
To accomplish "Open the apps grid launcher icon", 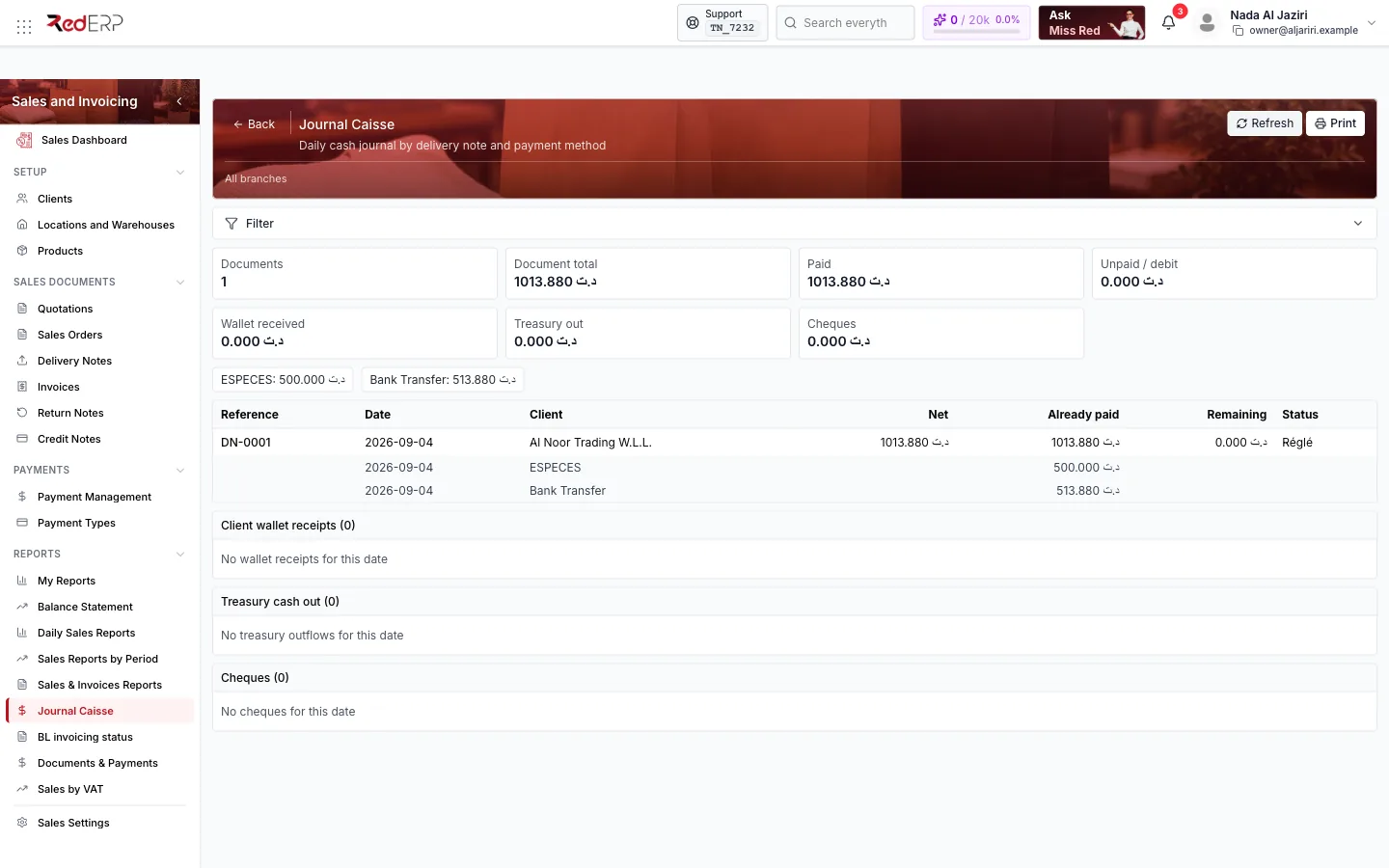I will (24, 26).
